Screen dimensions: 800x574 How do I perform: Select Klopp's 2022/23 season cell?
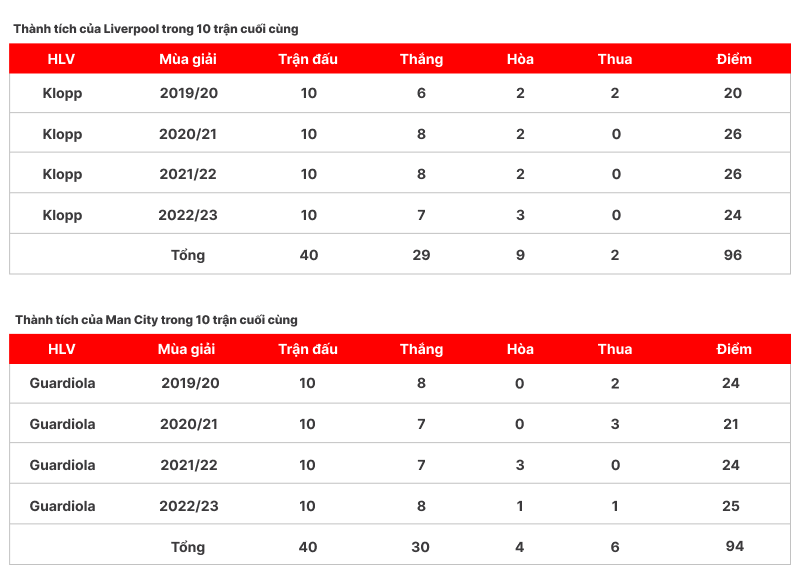[x=188, y=215]
